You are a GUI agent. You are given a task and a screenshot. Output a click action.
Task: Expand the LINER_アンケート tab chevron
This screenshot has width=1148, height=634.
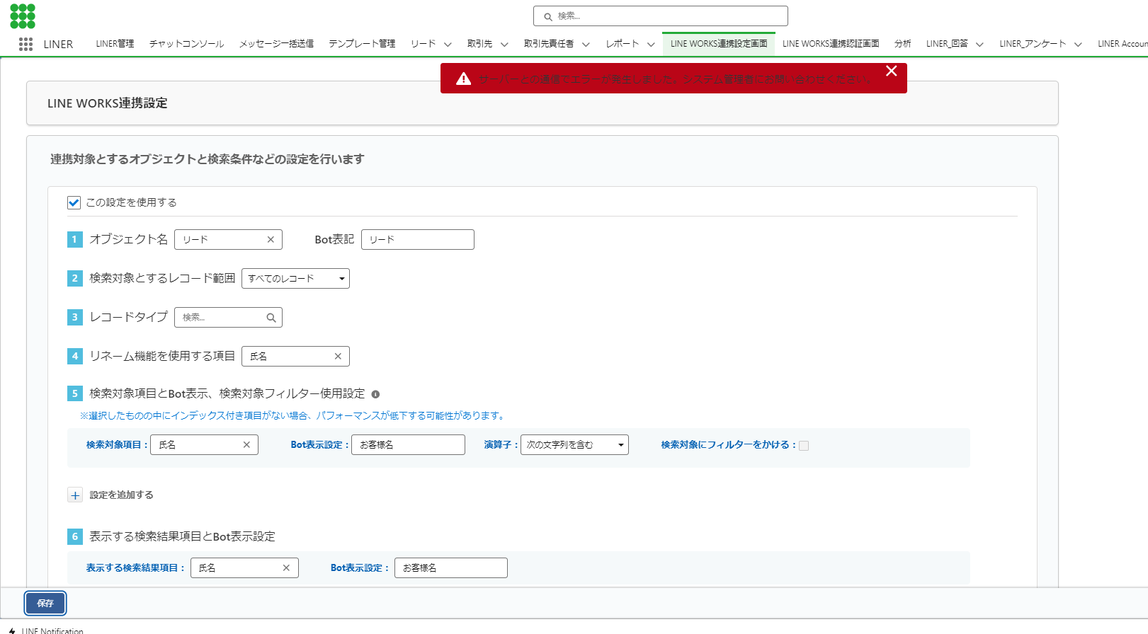click(x=1078, y=44)
